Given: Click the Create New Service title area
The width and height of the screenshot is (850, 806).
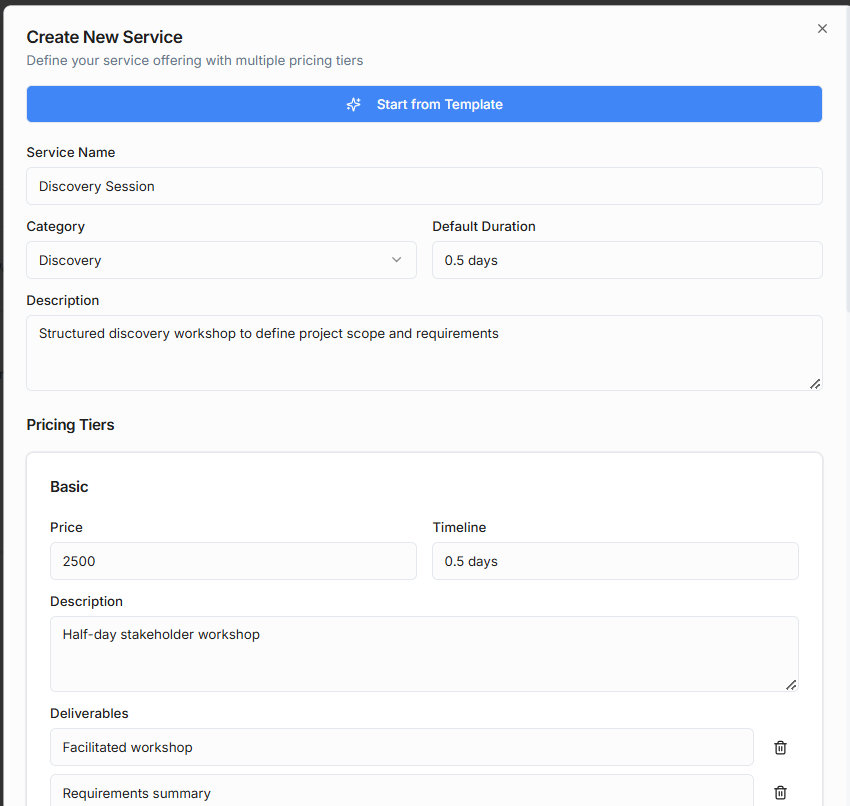Looking at the screenshot, I should click(x=104, y=37).
